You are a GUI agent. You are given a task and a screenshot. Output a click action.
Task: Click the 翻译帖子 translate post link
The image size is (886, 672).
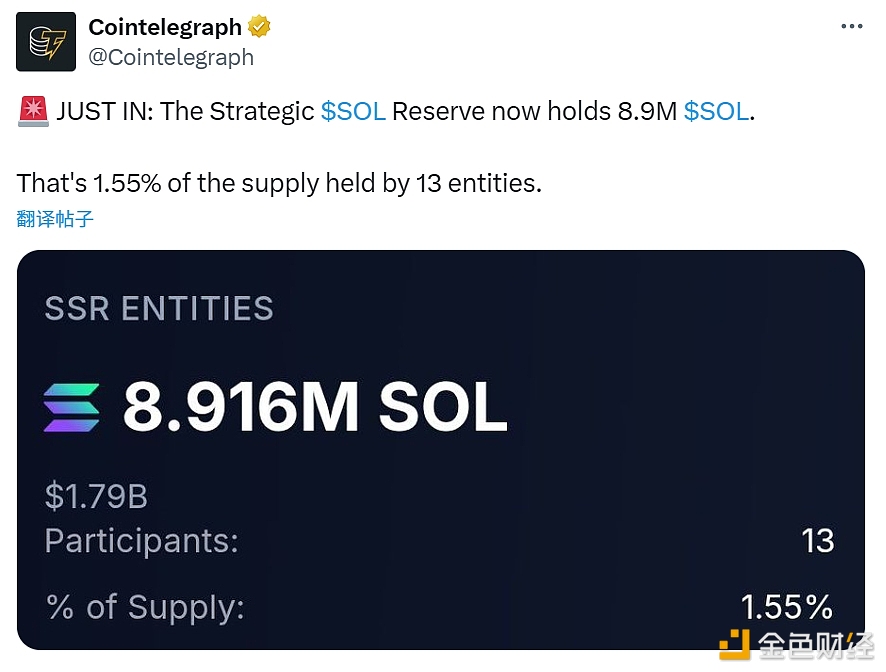click(x=56, y=218)
